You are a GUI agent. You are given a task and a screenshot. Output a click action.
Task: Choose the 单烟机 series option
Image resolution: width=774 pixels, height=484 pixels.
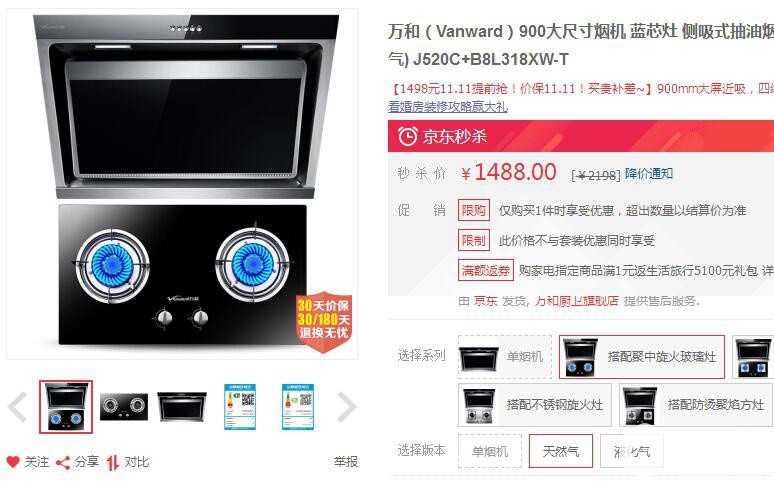click(x=504, y=357)
